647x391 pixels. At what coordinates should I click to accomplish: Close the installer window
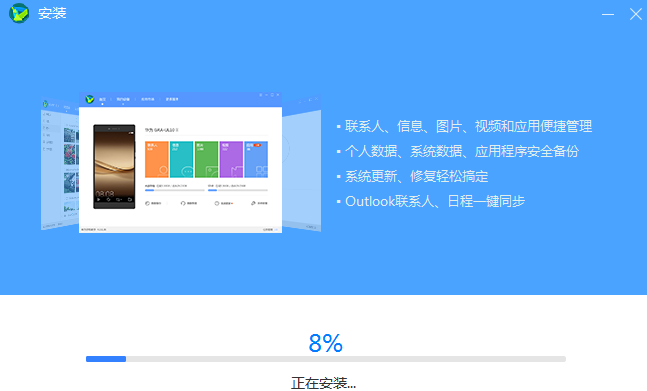point(636,14)
